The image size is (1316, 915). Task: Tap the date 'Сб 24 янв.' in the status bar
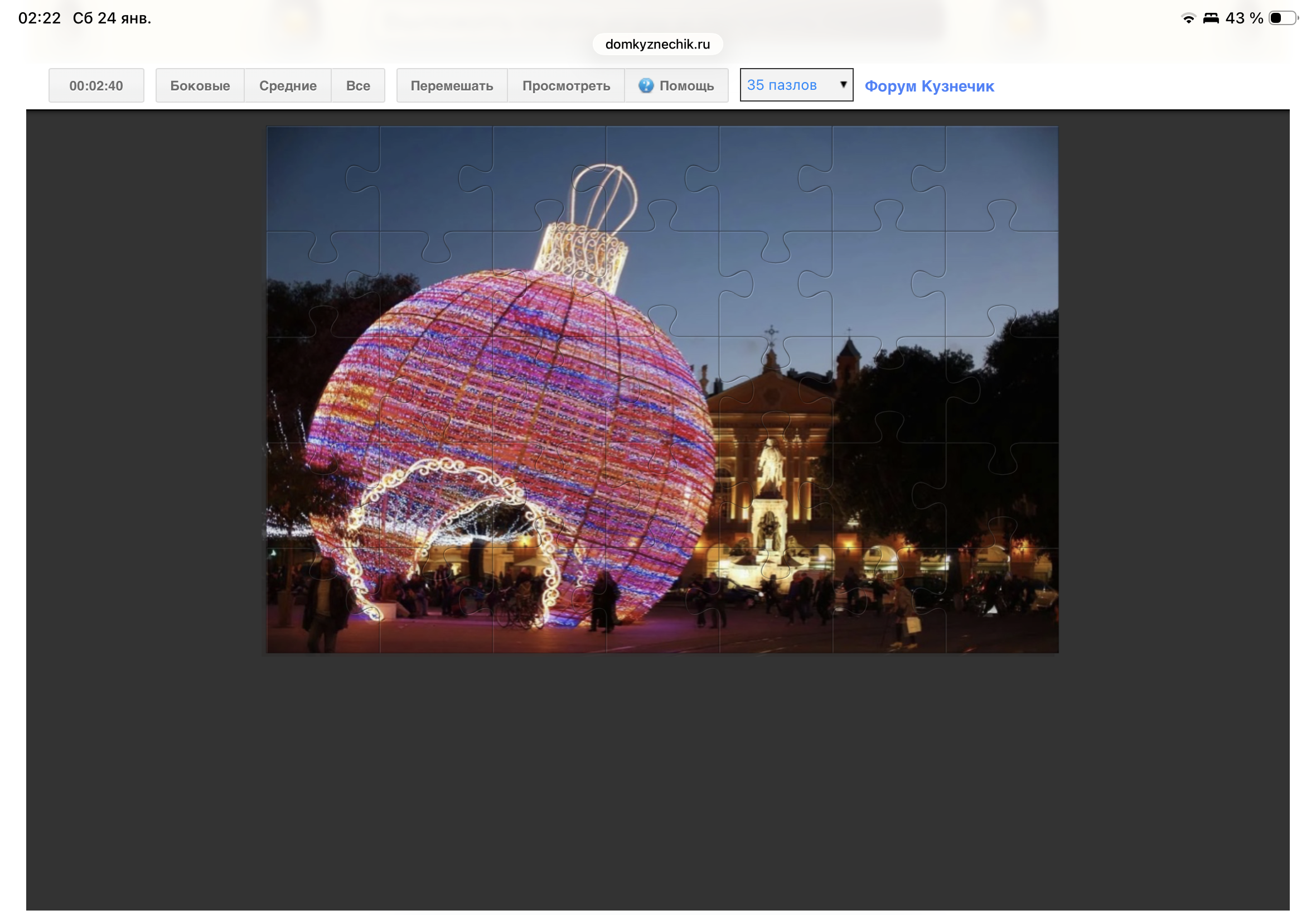pos(112,18)
